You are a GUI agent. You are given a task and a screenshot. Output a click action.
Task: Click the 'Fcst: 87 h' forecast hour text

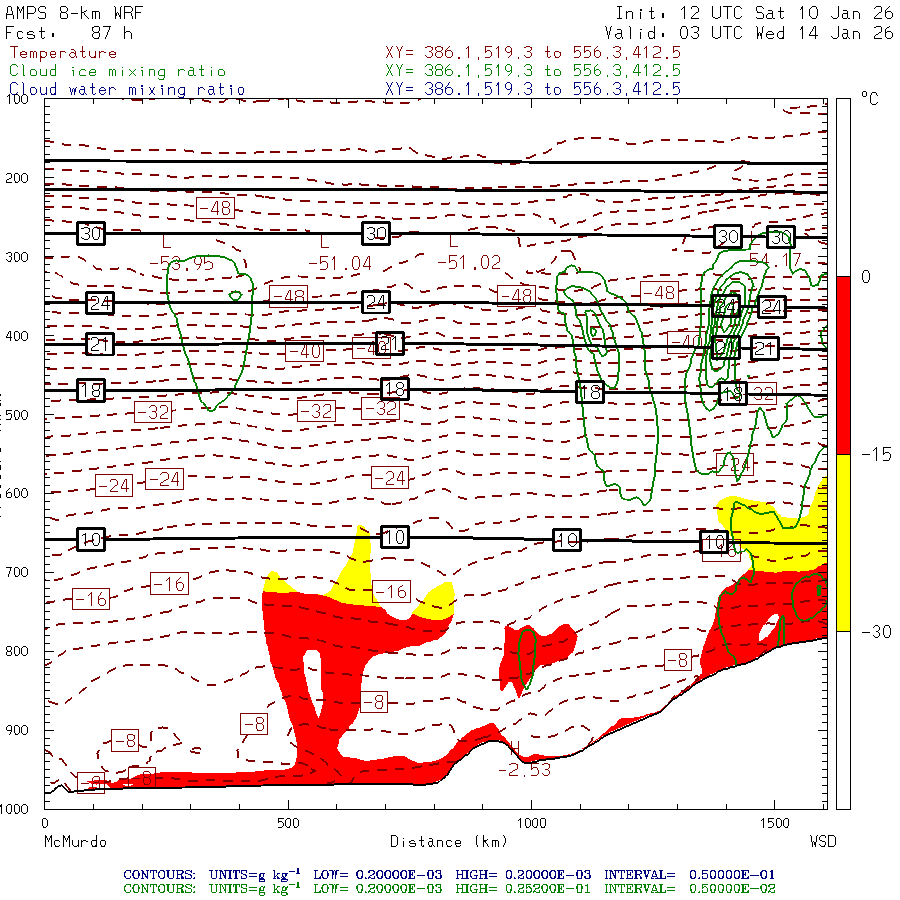pyautogui.click(x=69, y=33)
